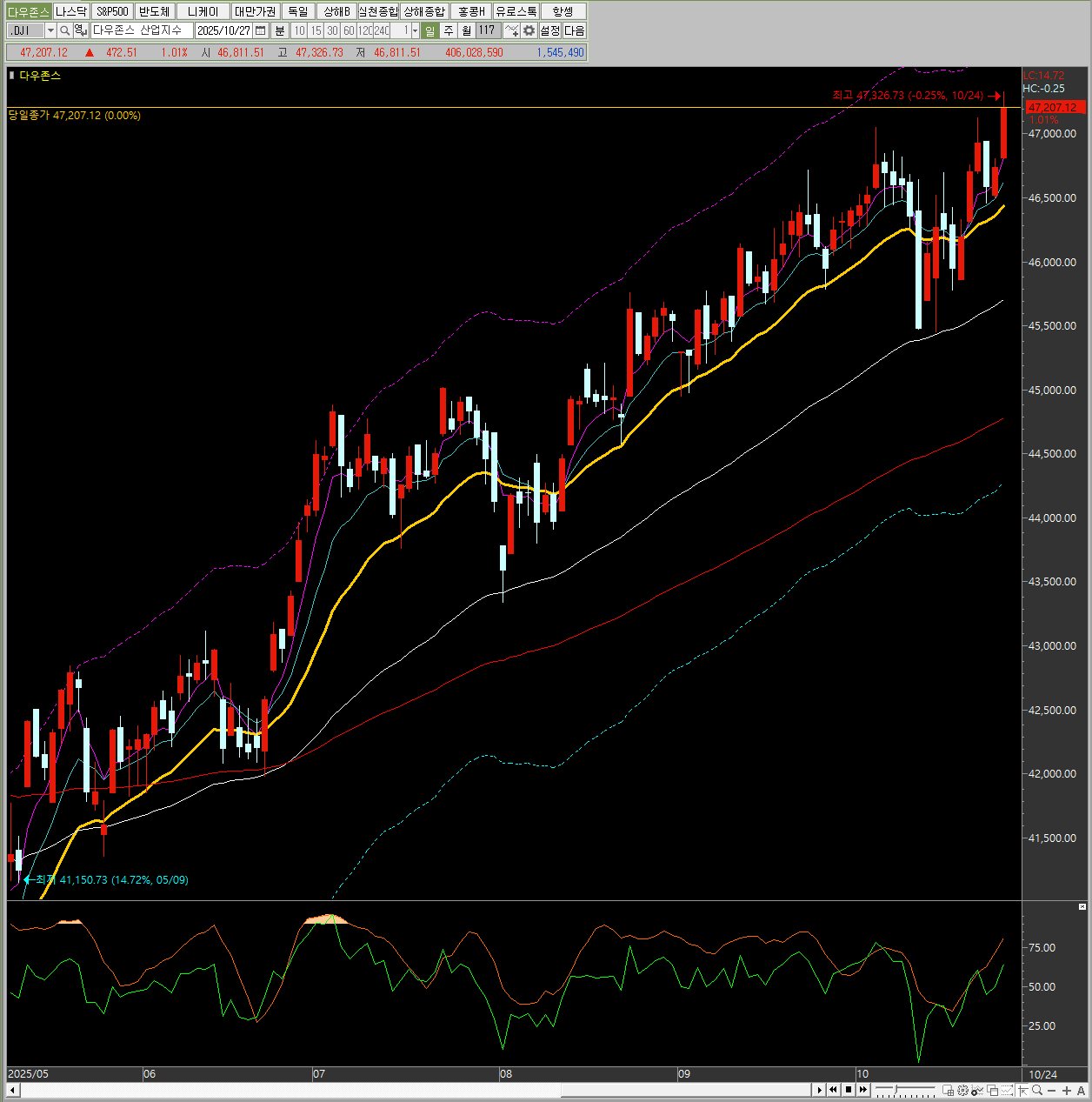The width and height of the screenshot is (1092, 1102).
Task: Click the indicator settings chart-gear icon
Action: point(977,1090)
